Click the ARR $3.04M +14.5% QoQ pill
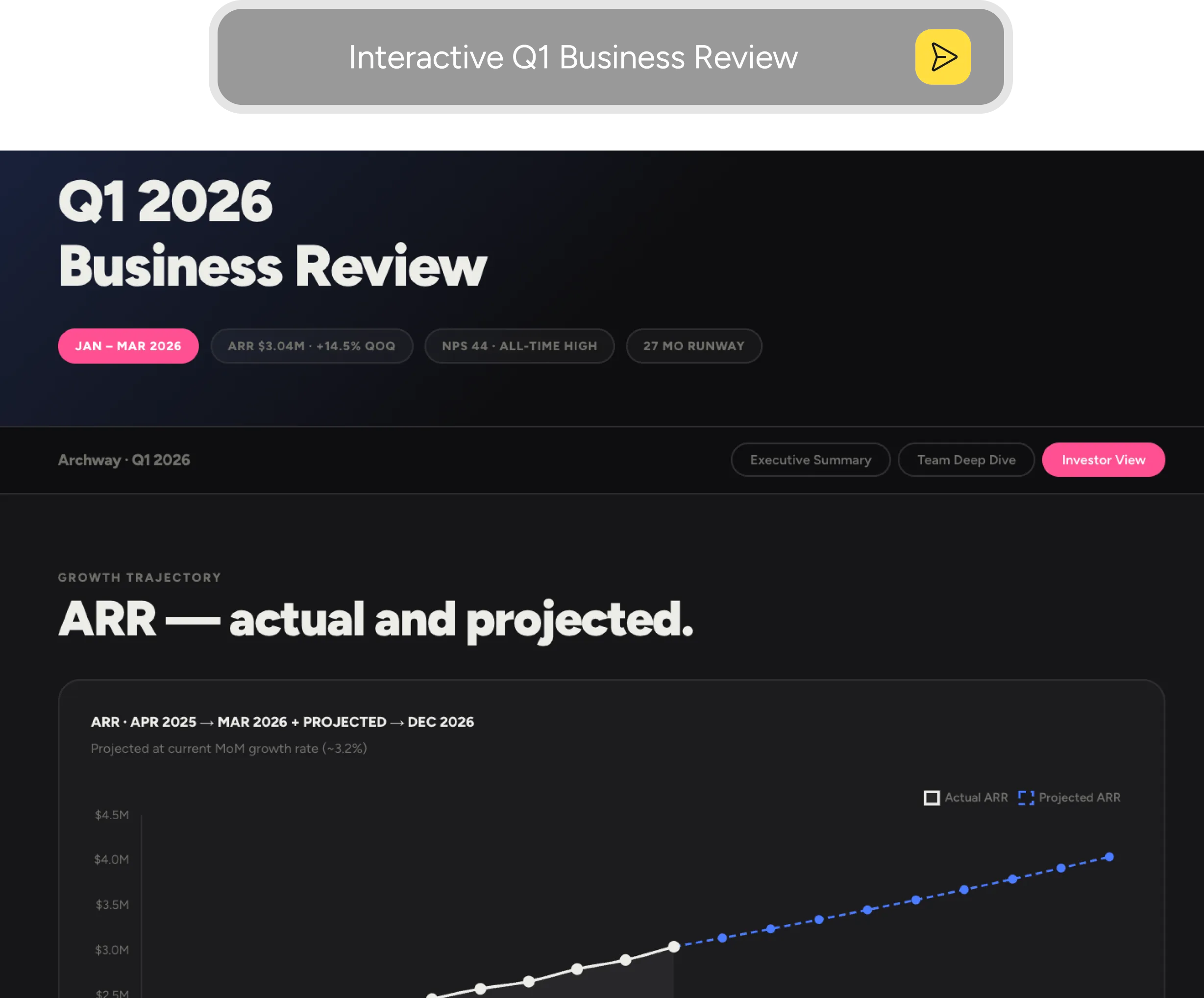 pos(312,346)
